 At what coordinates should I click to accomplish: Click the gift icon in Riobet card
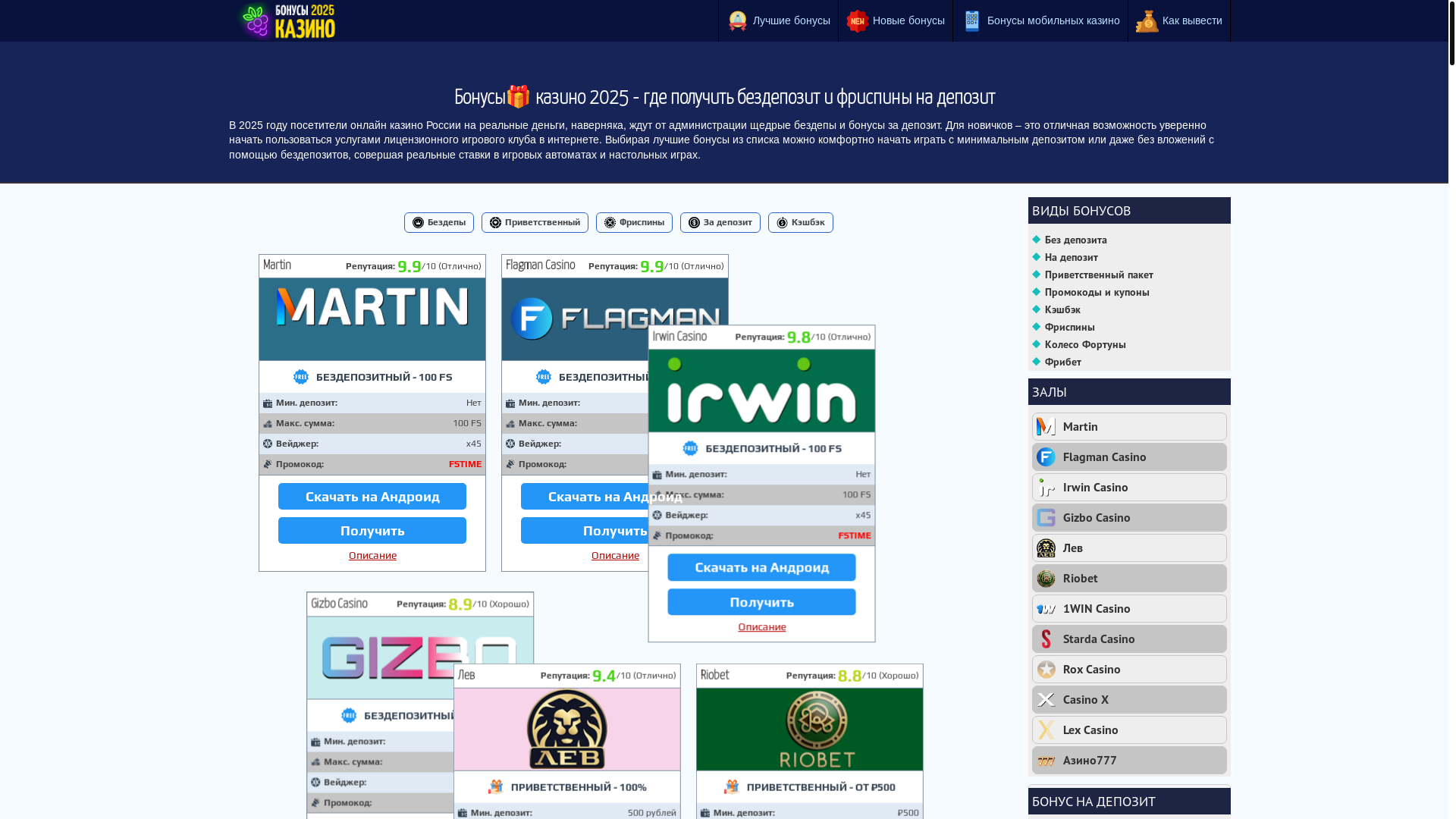point(731,787)
